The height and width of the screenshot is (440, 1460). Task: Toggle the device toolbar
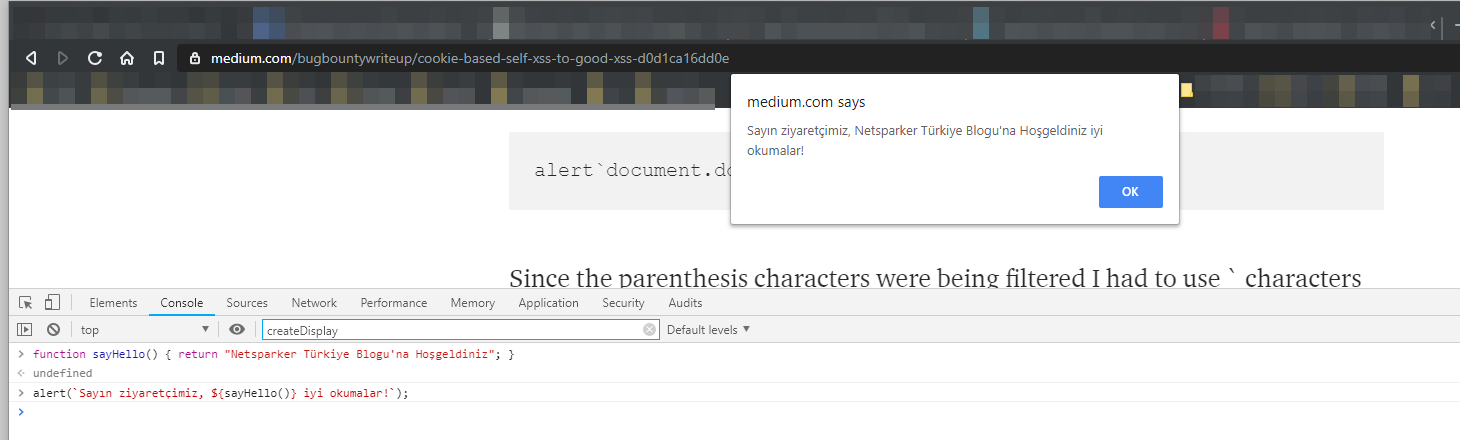coord(52,303)
